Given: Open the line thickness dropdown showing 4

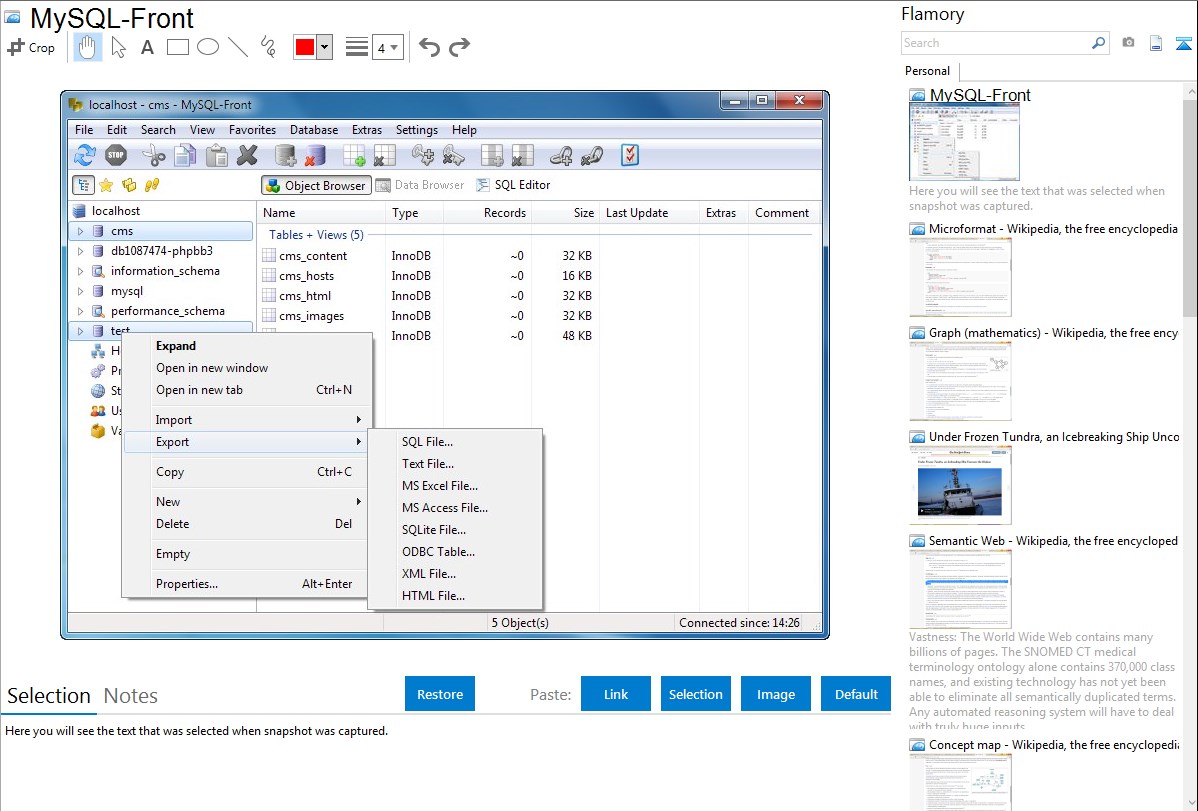Looking at the screenshot, I should (387, 48).
